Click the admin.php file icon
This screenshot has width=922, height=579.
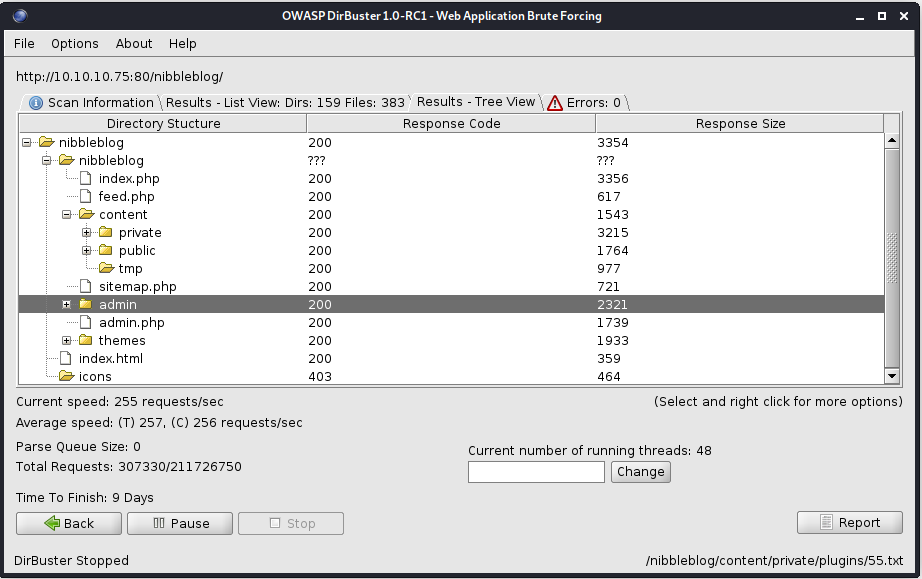(x=86, y=323)
